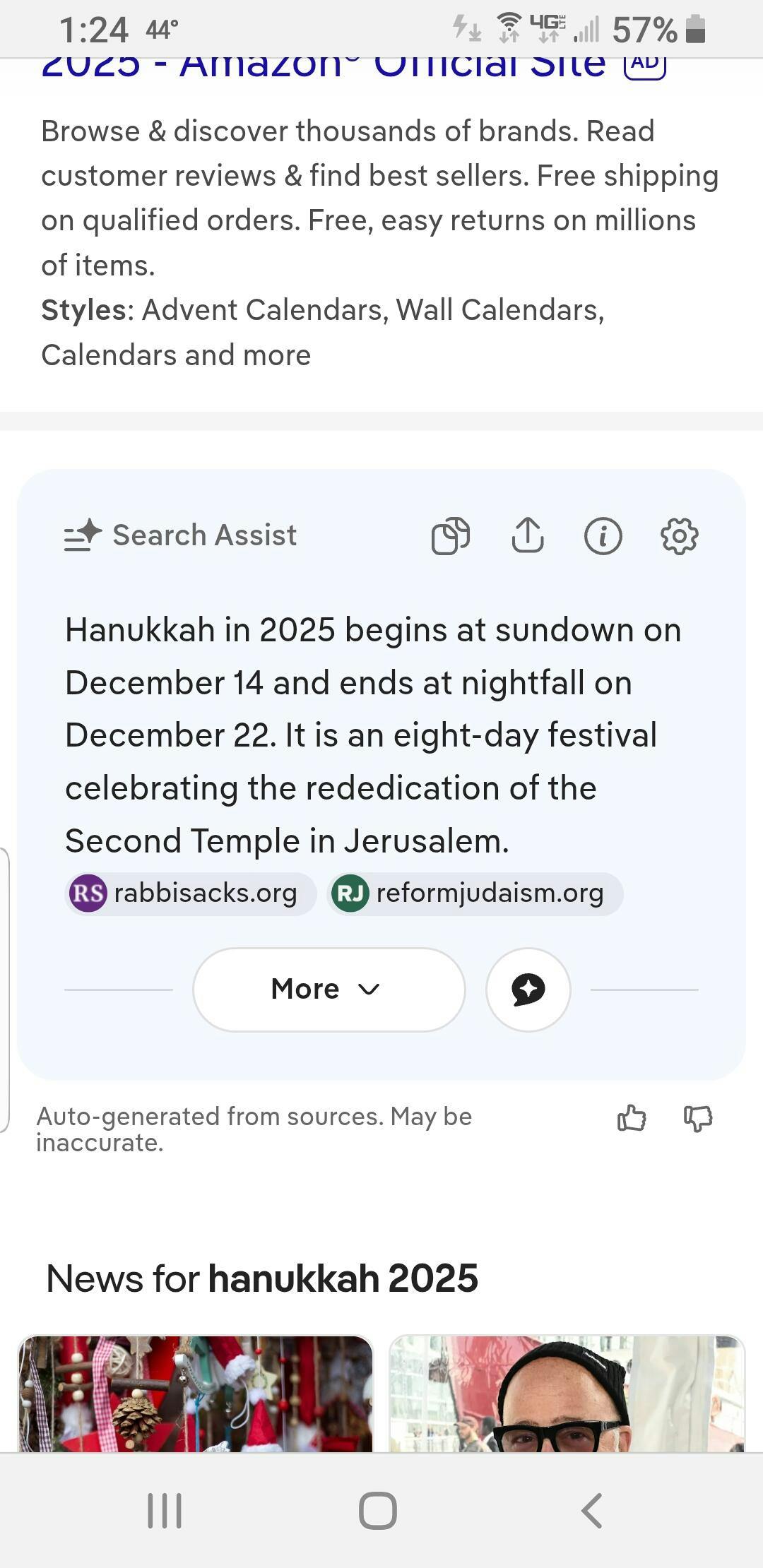This screenshot has height=1568, width=763.
Task: Tap the News for hanukkah 2025 heading
Action: (x=262, y=1278)
